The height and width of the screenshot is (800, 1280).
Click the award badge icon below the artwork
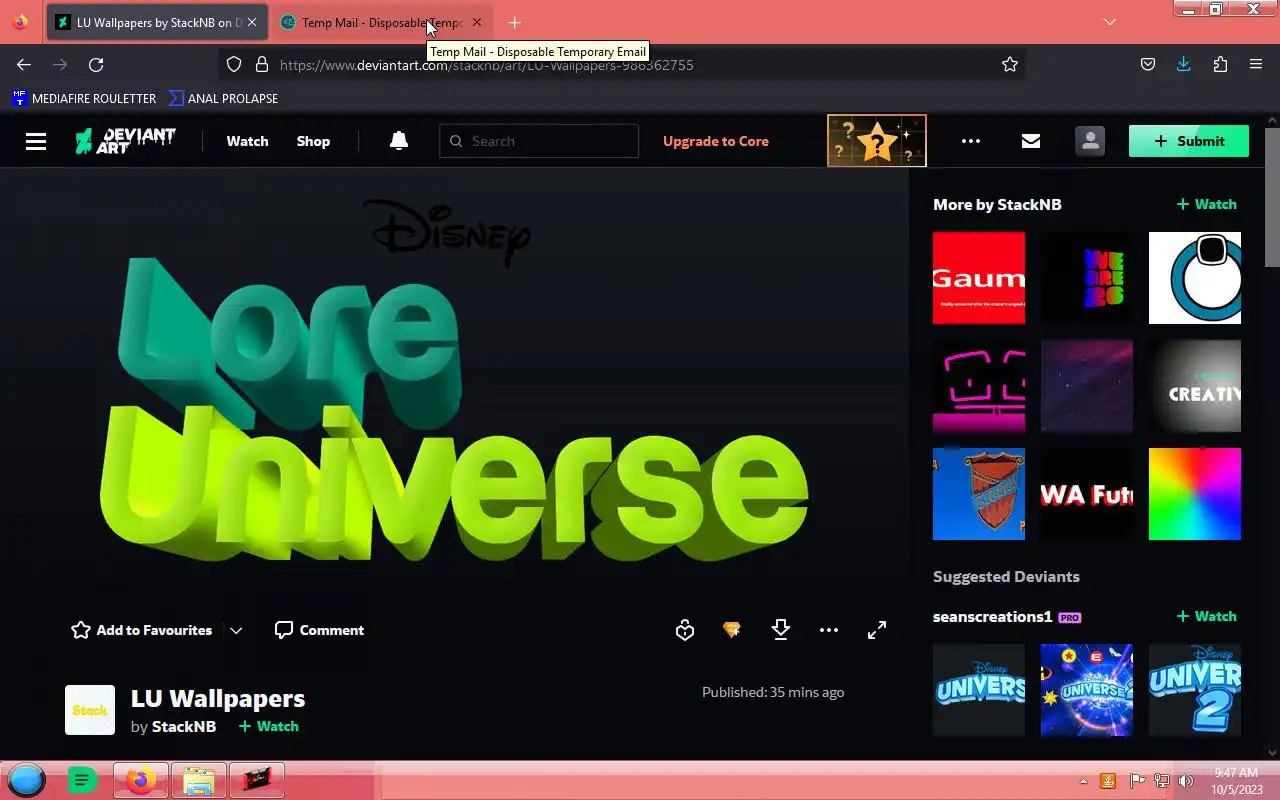(x=685, y=630)
